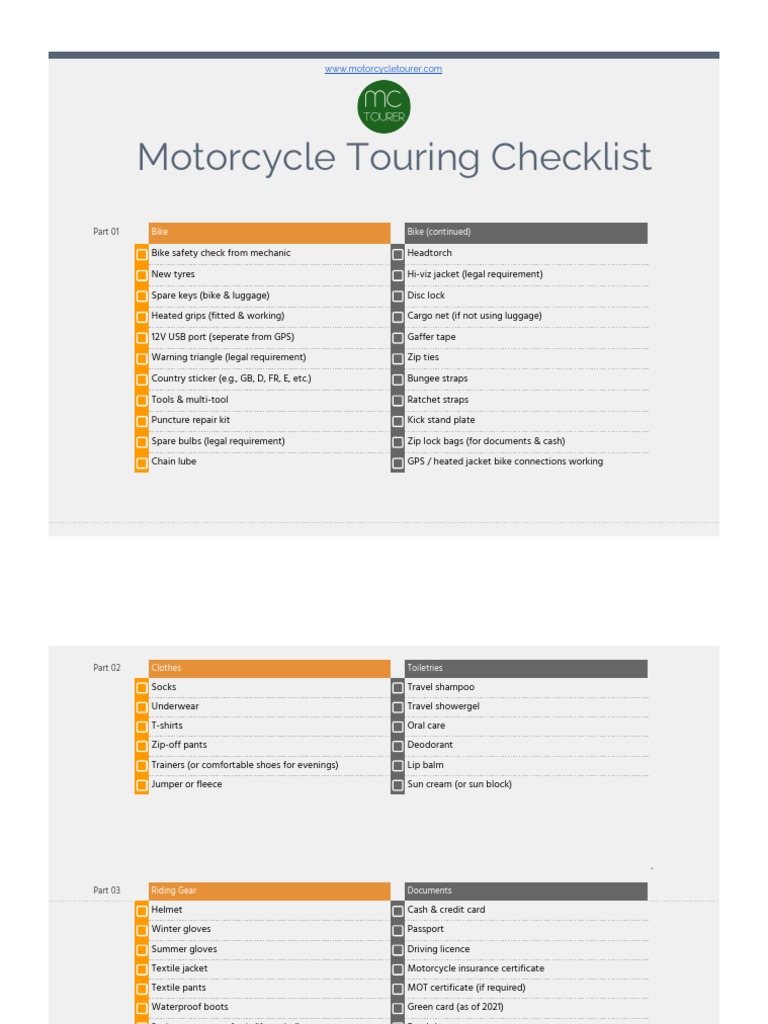The height and width of the screenshot is (1024, 768).
Task: Click the gray Toiletries section header
Action: pos(525,668)
